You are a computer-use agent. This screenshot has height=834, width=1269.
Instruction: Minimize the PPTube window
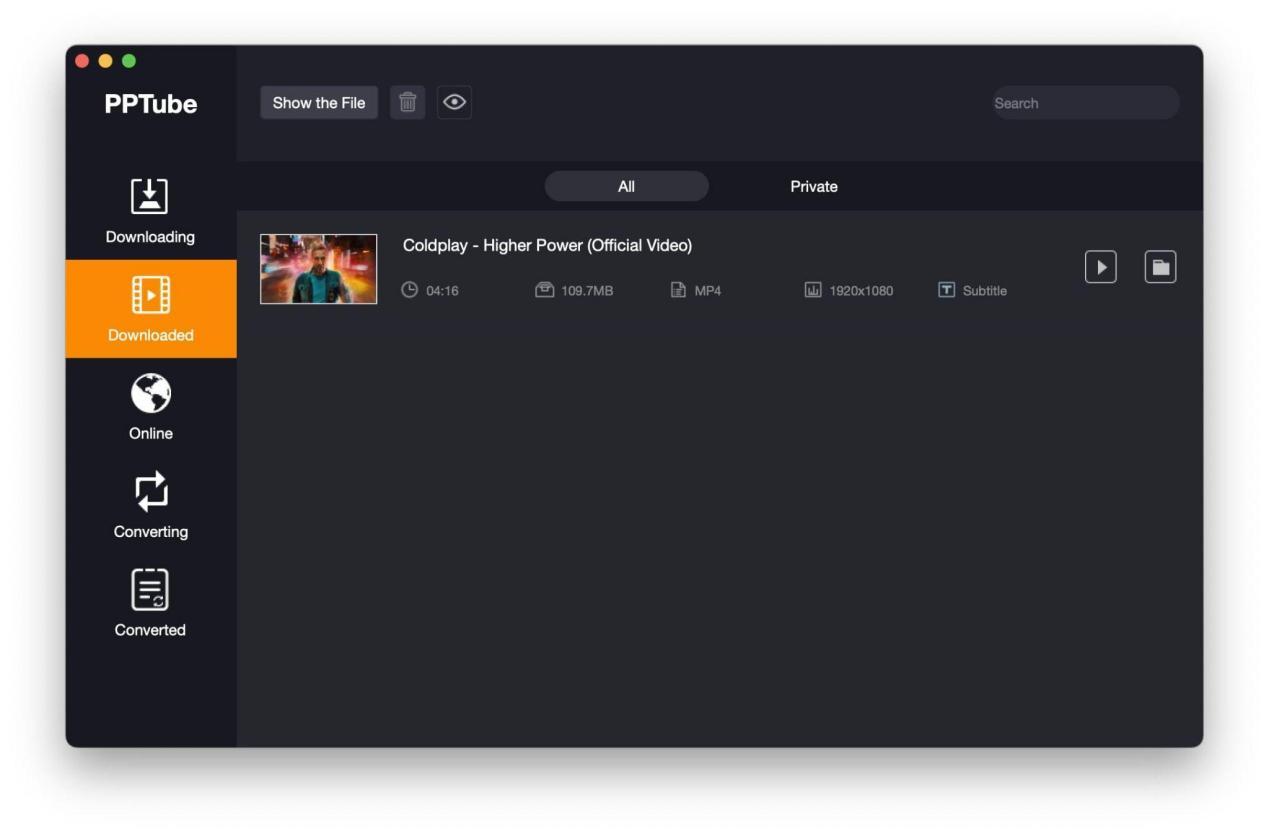105,61
